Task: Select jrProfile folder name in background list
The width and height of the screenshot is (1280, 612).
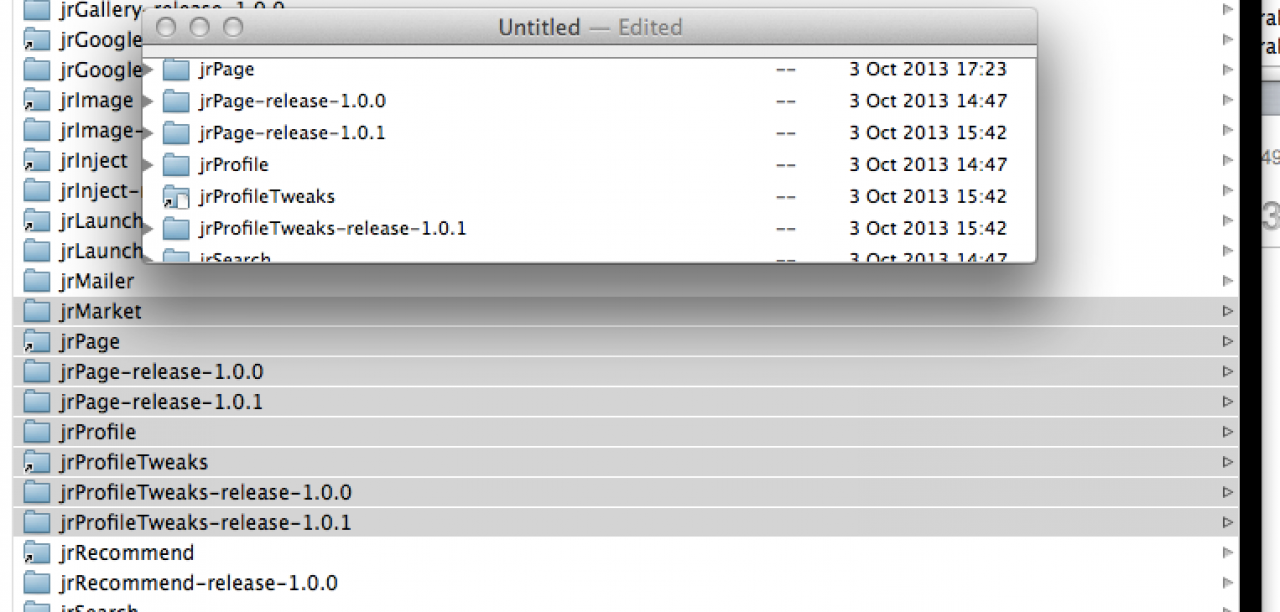Action: click(97, 432)
